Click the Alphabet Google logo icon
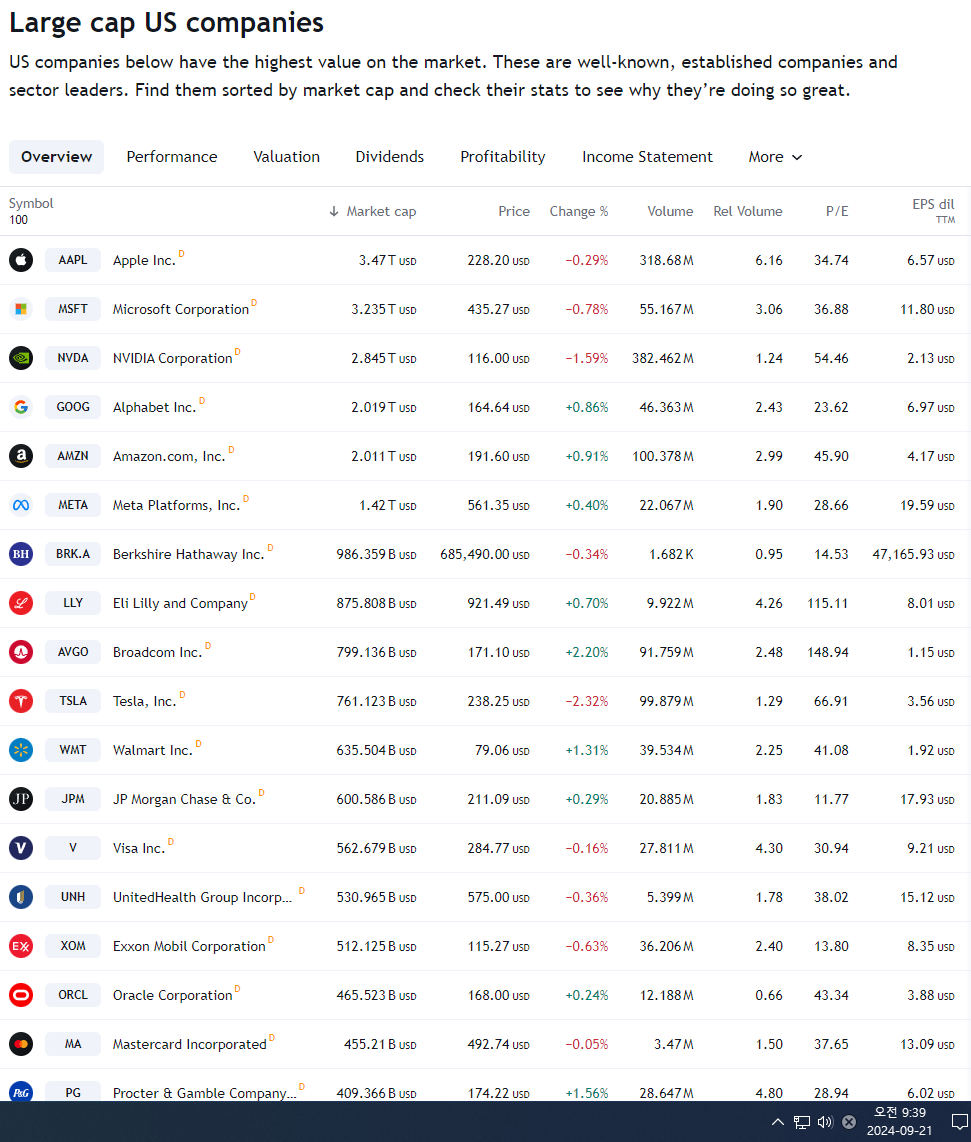Viewport: 971px width, 1142px height. click(21, 407)
